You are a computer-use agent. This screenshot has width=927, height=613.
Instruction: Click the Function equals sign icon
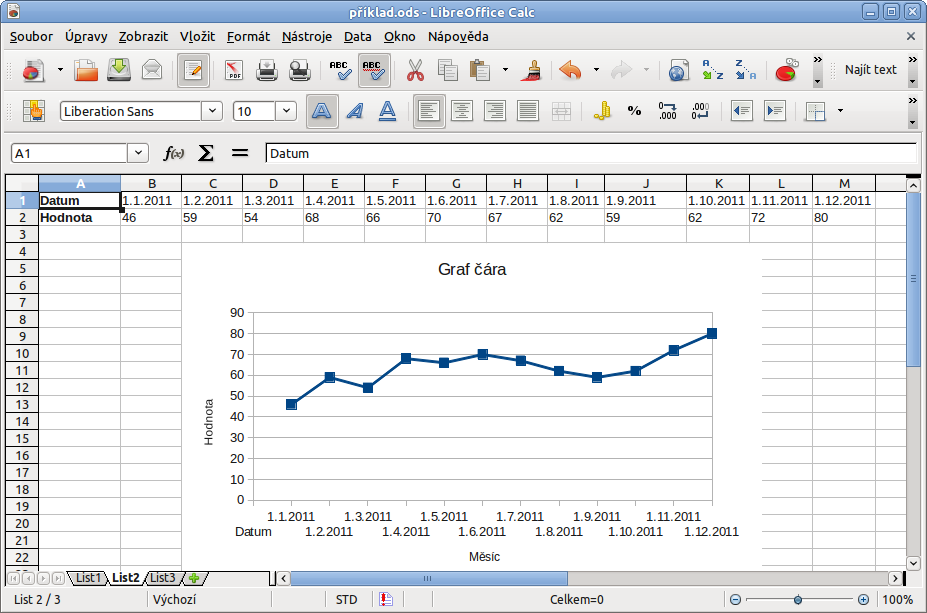(x=239, y=154)
